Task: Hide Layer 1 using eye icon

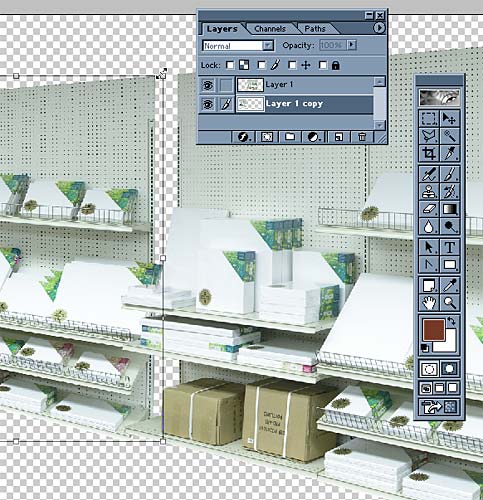Action: 208,85
